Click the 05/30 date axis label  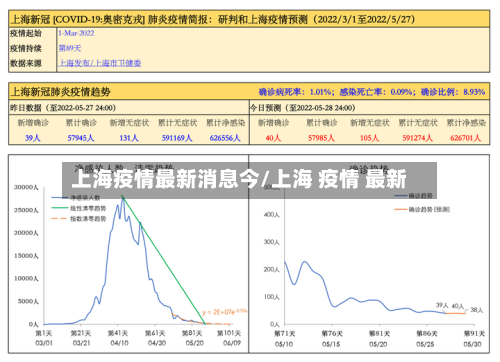[x=473, y=344]
